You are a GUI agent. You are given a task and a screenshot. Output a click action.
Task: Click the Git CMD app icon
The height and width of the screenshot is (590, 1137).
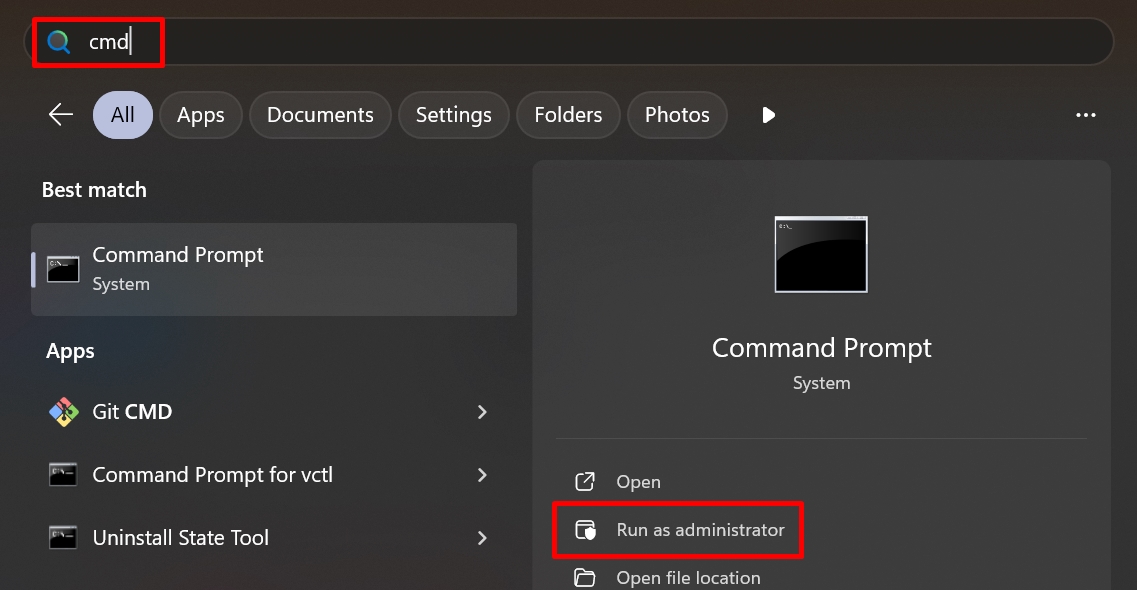click(x=63, y=412)
